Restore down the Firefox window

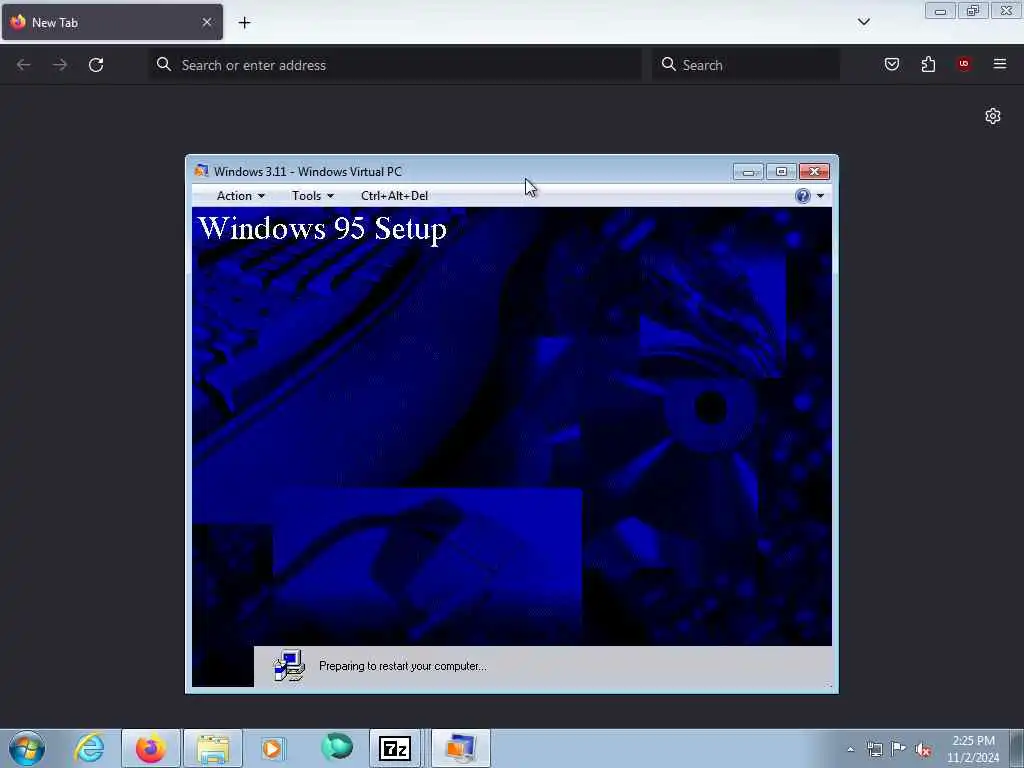[x=973, y=11]
